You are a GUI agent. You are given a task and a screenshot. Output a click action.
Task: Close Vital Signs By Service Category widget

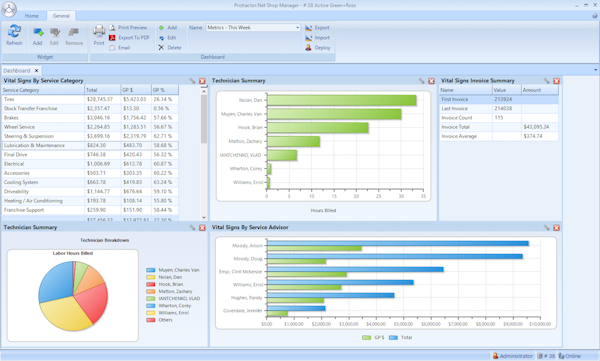(x=202, y=81)
